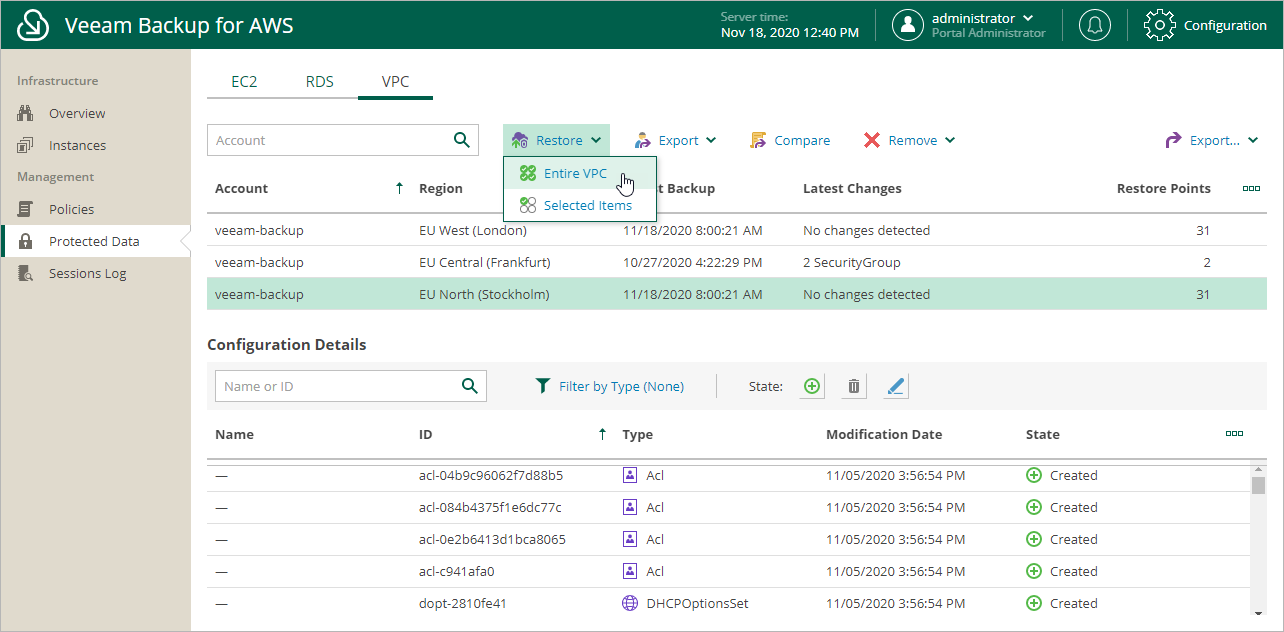1284x632 pixels.
Task: Open Overview in the sidebar
Action: tap(77, 113)
